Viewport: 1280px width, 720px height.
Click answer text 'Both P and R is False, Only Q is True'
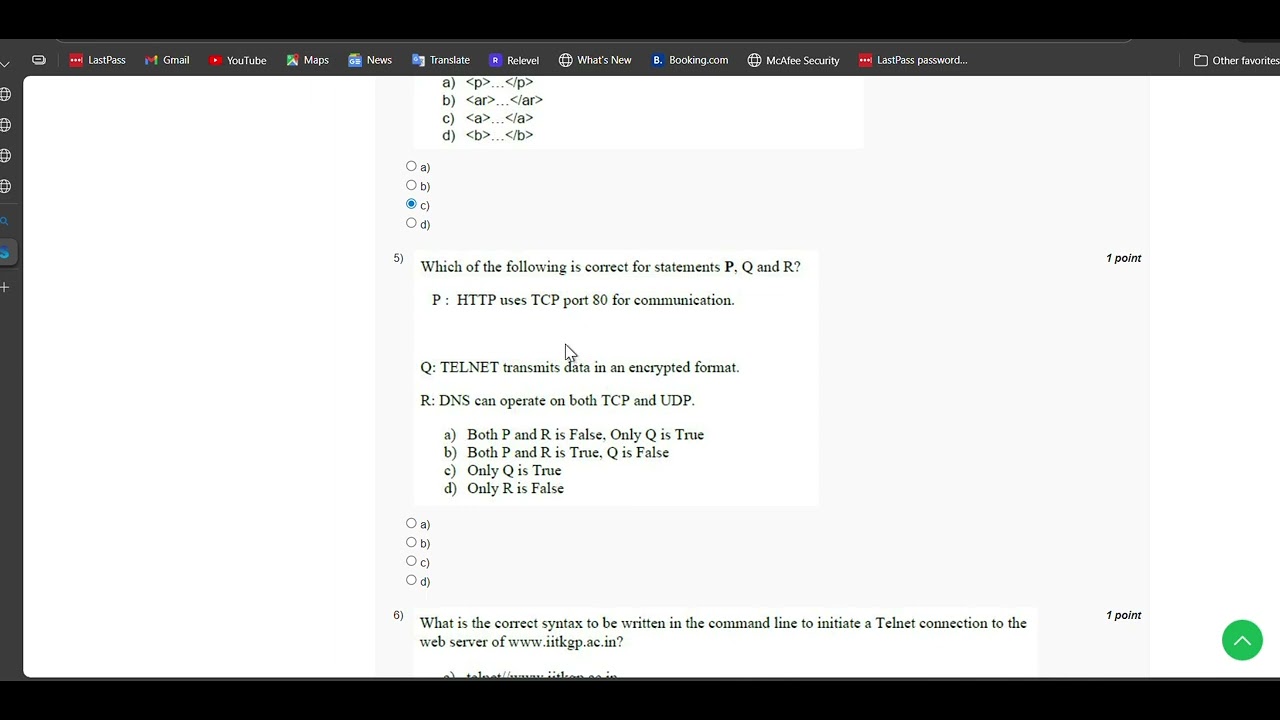click(x=585, y=435)
